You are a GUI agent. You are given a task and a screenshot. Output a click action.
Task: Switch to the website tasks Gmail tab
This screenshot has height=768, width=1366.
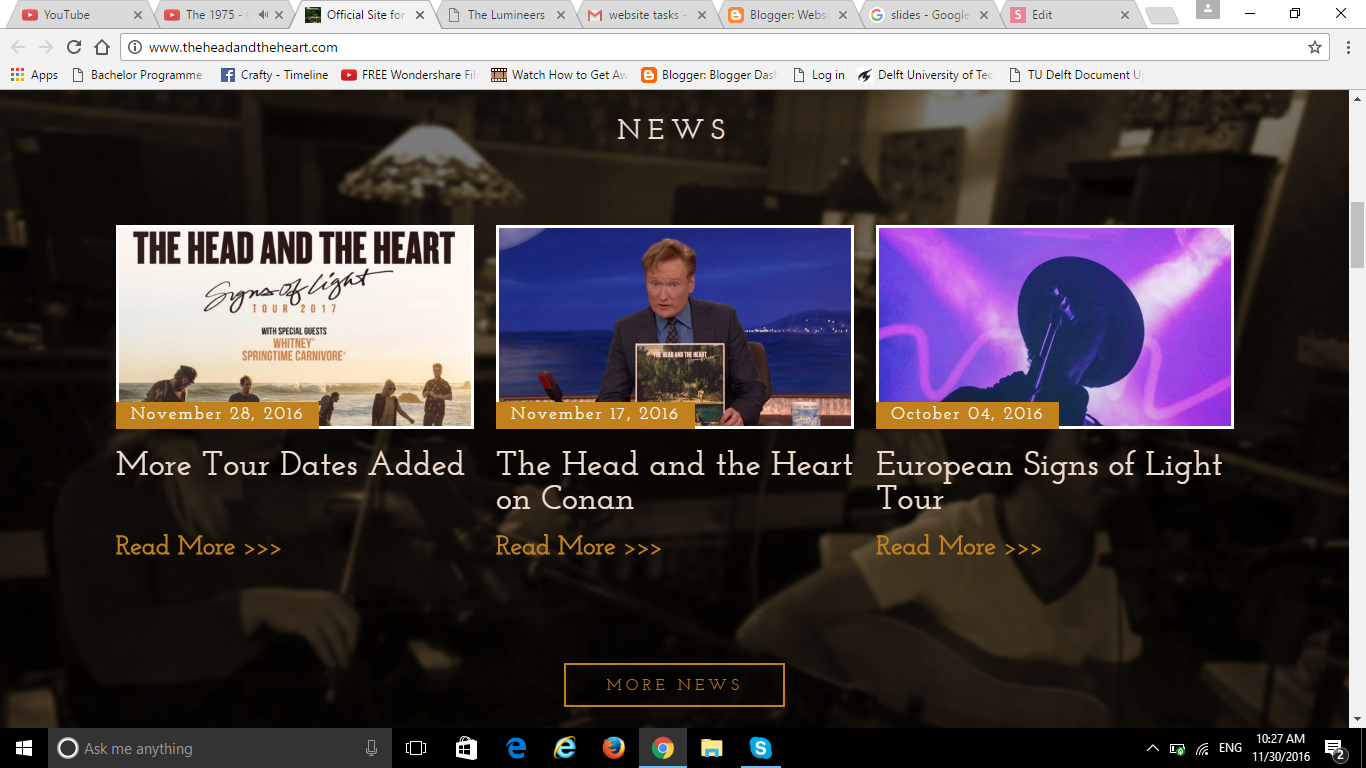tap(646, 15)
